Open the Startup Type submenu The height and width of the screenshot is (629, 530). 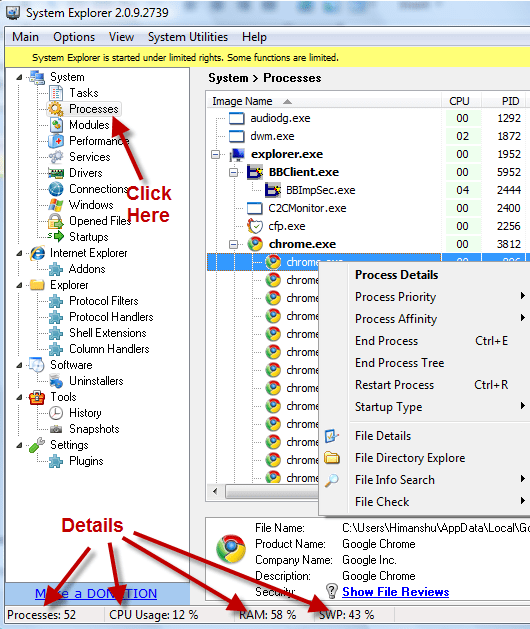click(425, 407)
